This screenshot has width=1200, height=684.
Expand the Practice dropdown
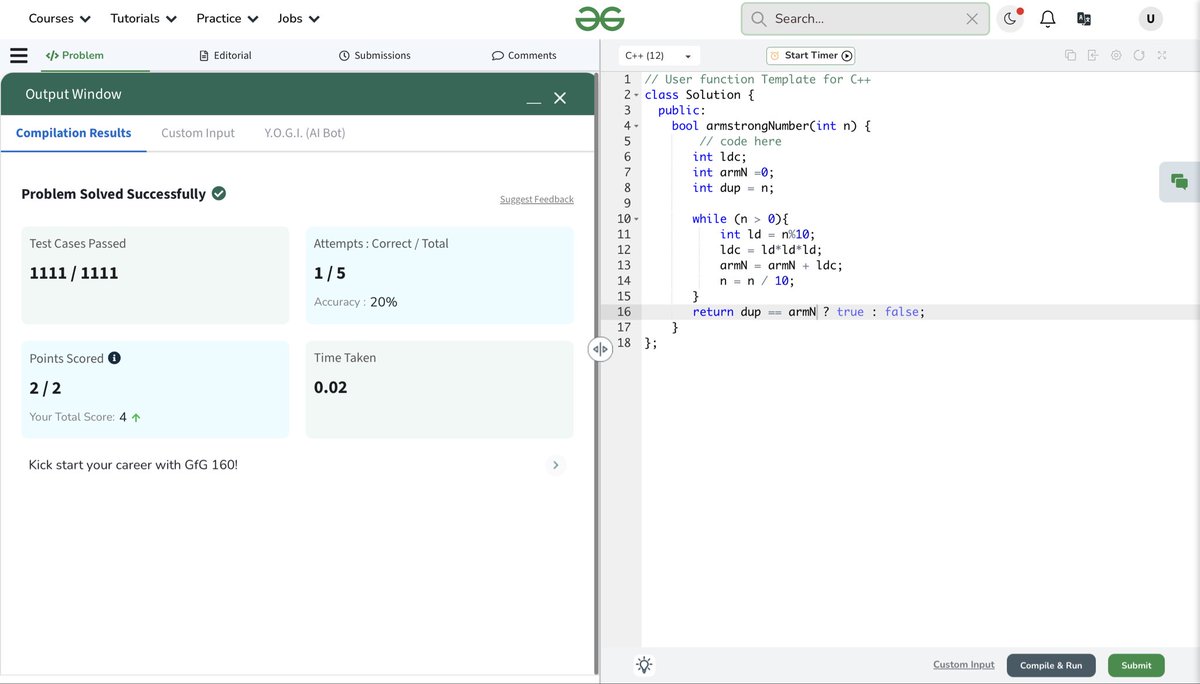[x=227, y=19]
